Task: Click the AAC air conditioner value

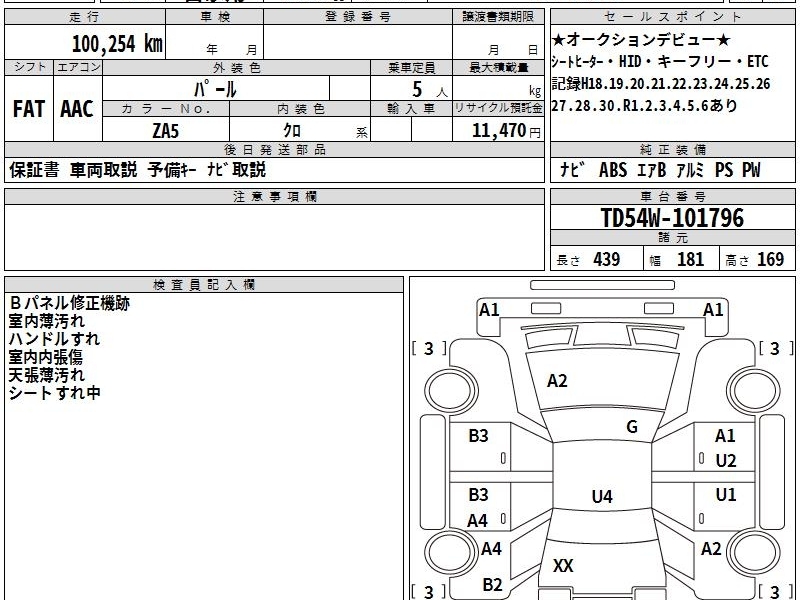Action: pyautogui.click(x=77, y=109)
